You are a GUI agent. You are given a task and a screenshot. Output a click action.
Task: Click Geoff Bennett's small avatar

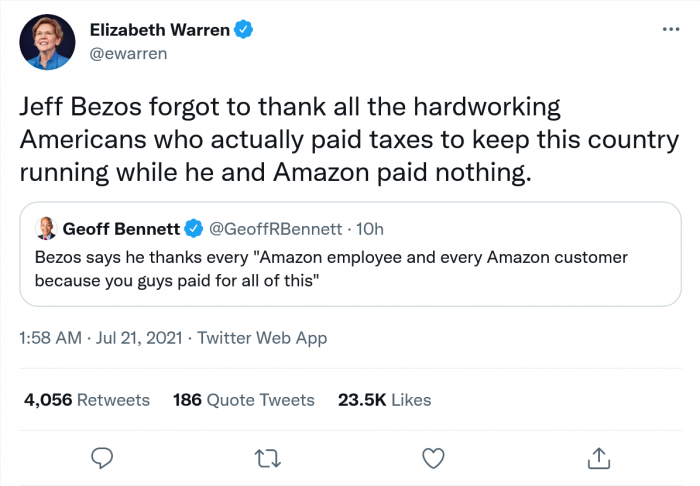(x=46, y=230)
